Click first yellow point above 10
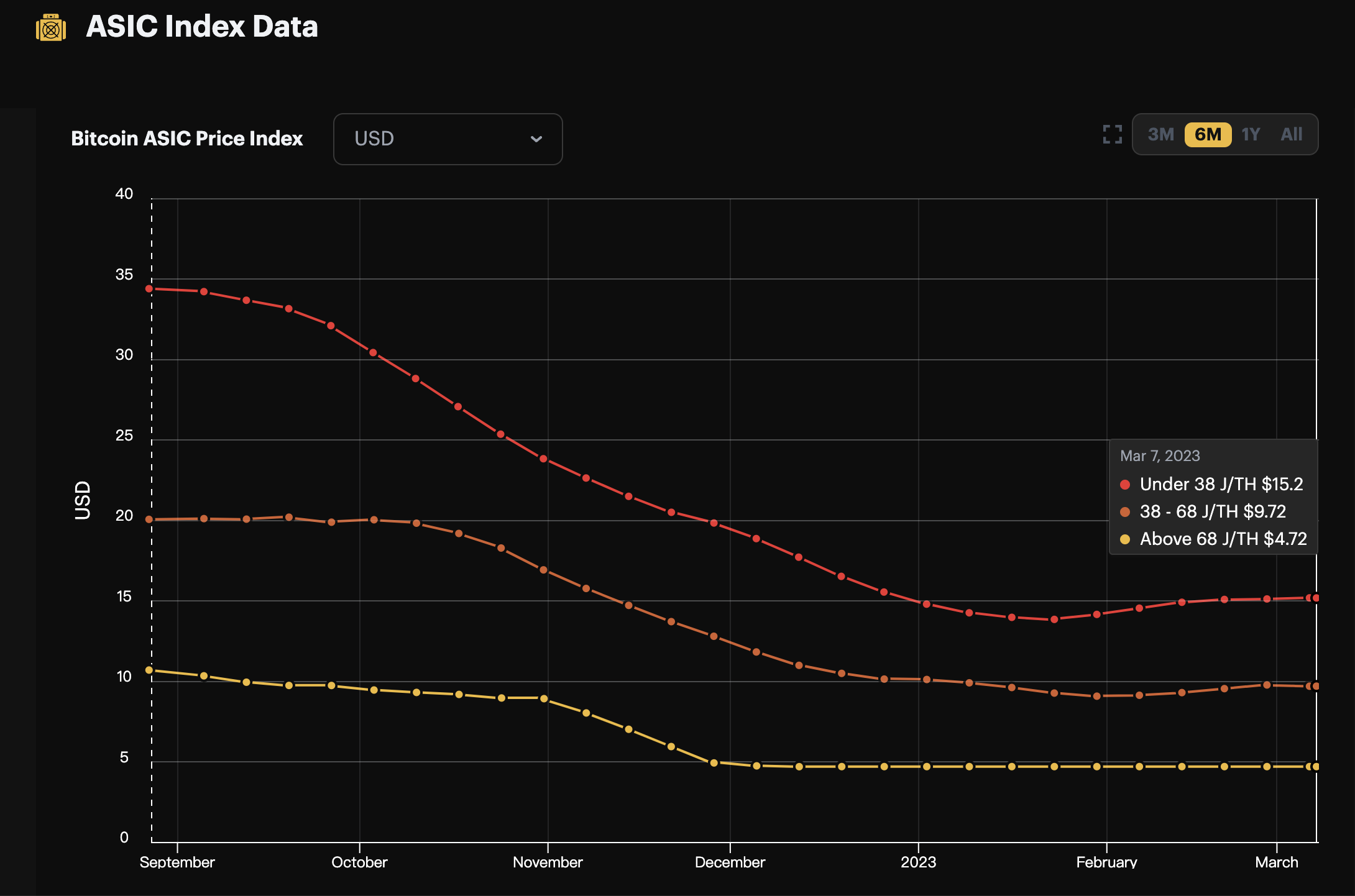 click(149, 670)
